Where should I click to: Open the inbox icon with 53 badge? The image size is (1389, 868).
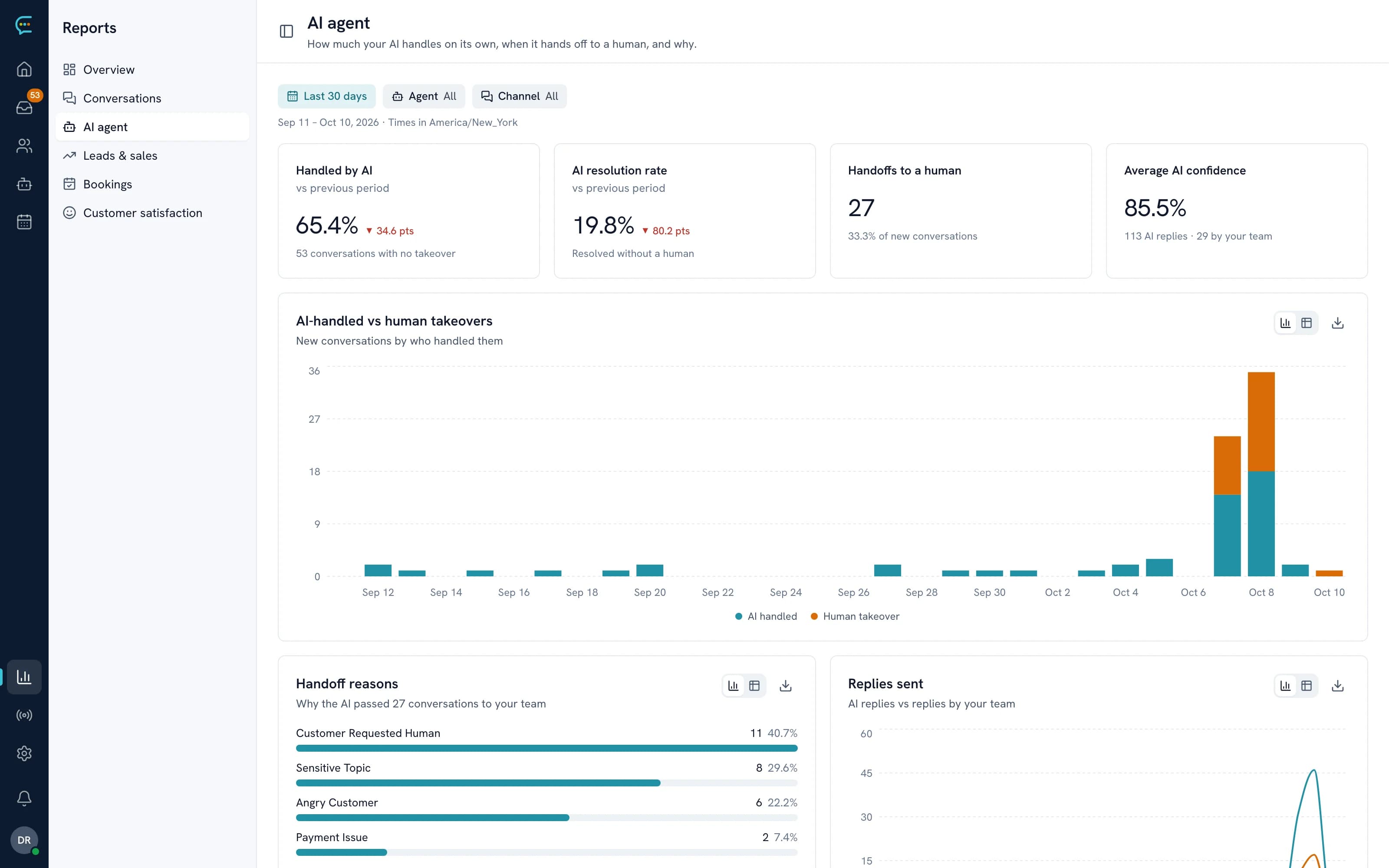coord(24,107)
